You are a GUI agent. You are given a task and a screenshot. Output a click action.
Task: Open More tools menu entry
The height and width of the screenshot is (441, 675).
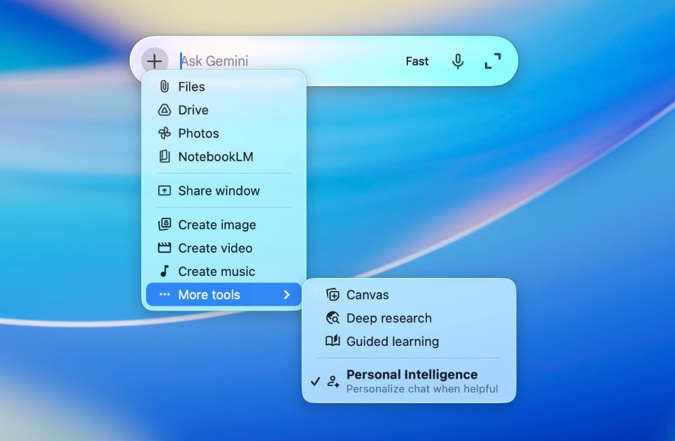point(209,295)
